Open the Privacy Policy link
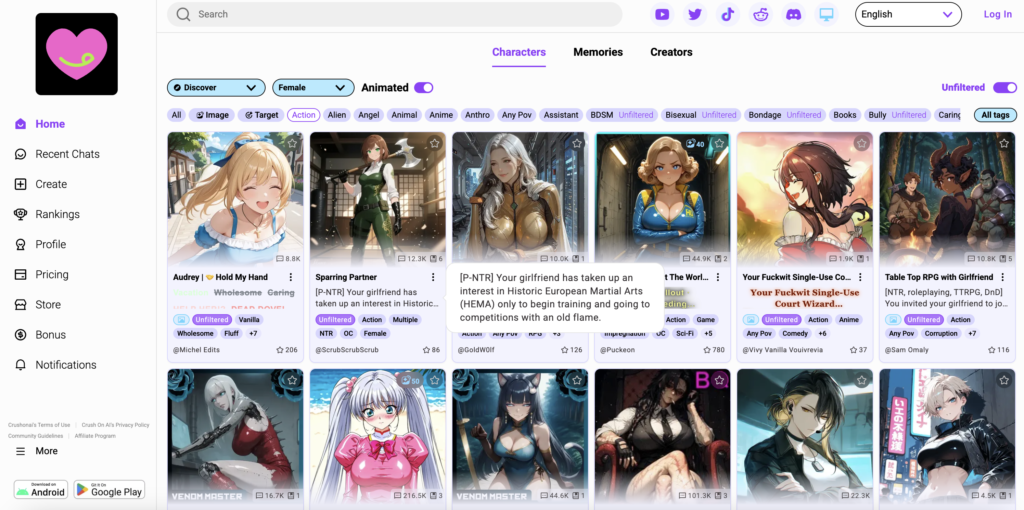This screenshot has width=1024, height=510. [x=116, y=425]
